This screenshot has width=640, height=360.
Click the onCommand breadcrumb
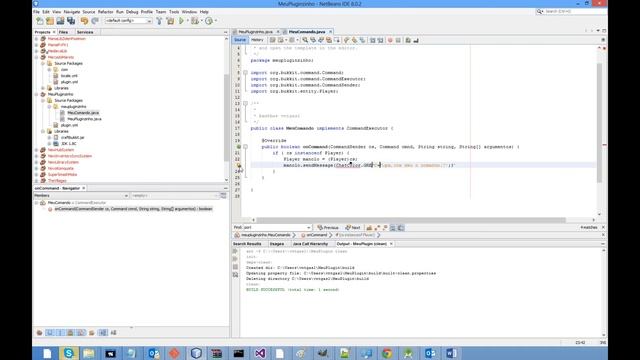click(x=314, y=235)
